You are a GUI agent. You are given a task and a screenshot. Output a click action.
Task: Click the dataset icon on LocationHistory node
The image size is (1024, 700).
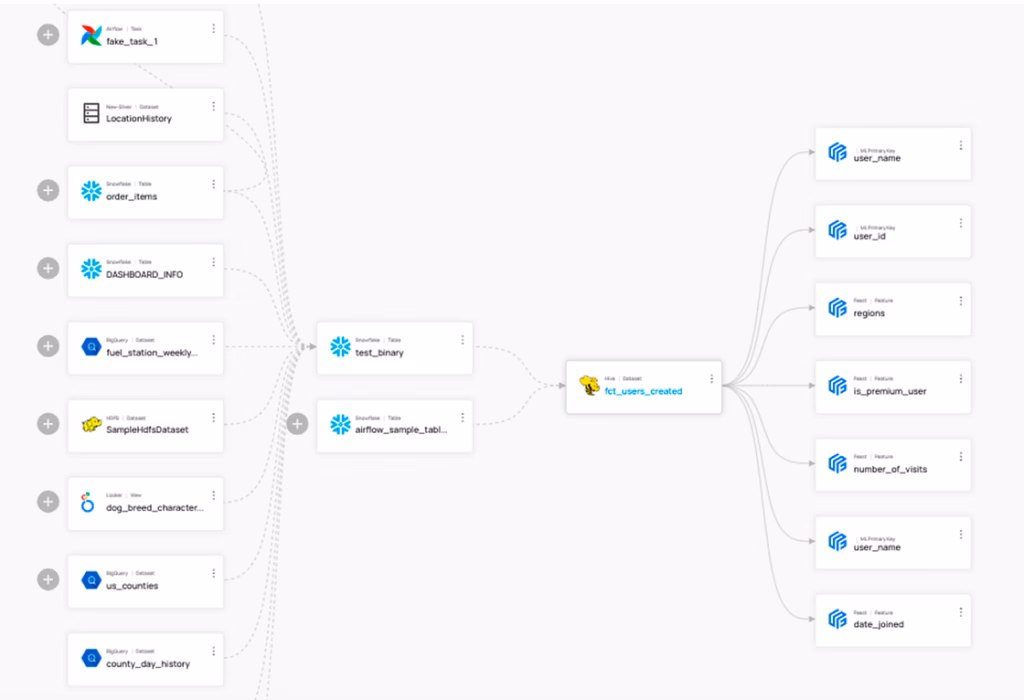point(91,113)
